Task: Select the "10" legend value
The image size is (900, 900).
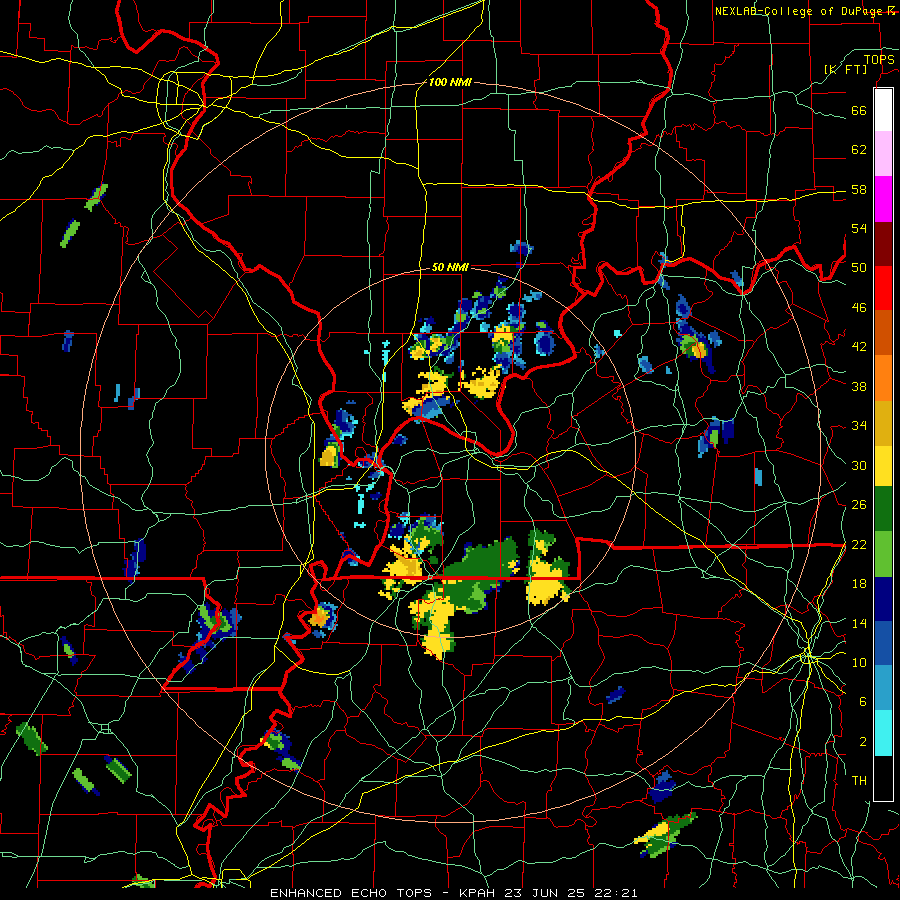Action: point(859,662)
